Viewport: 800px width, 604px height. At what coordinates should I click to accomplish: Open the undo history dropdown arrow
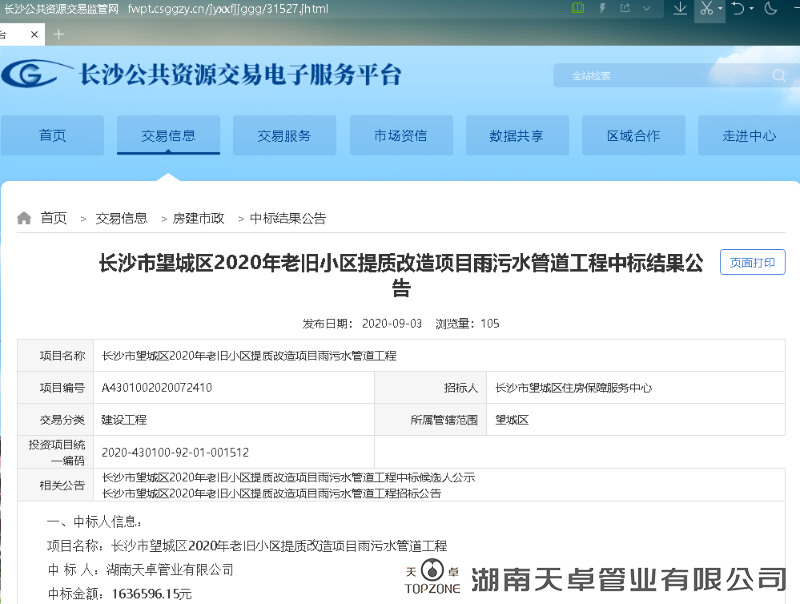pos(753,10)
